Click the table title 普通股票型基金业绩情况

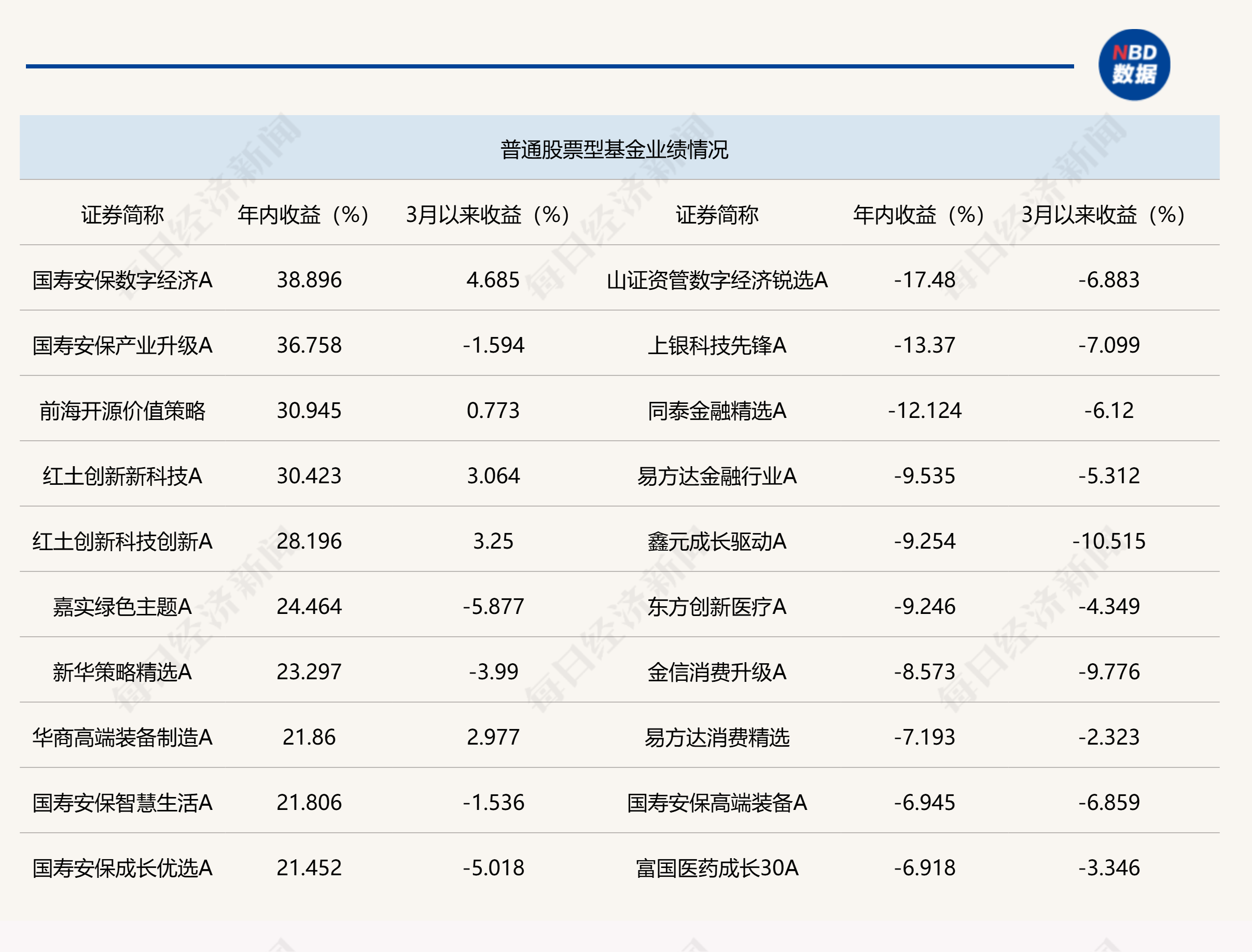pyautogui.click(x=614, y=150)
